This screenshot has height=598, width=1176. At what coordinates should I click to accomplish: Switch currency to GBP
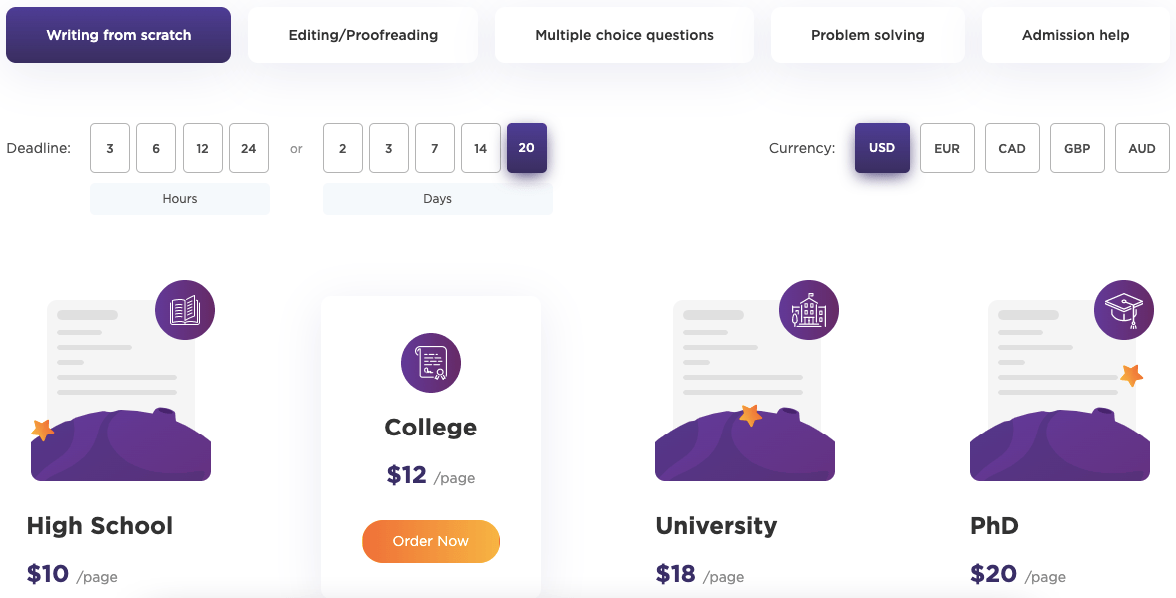coord(1077,148)
